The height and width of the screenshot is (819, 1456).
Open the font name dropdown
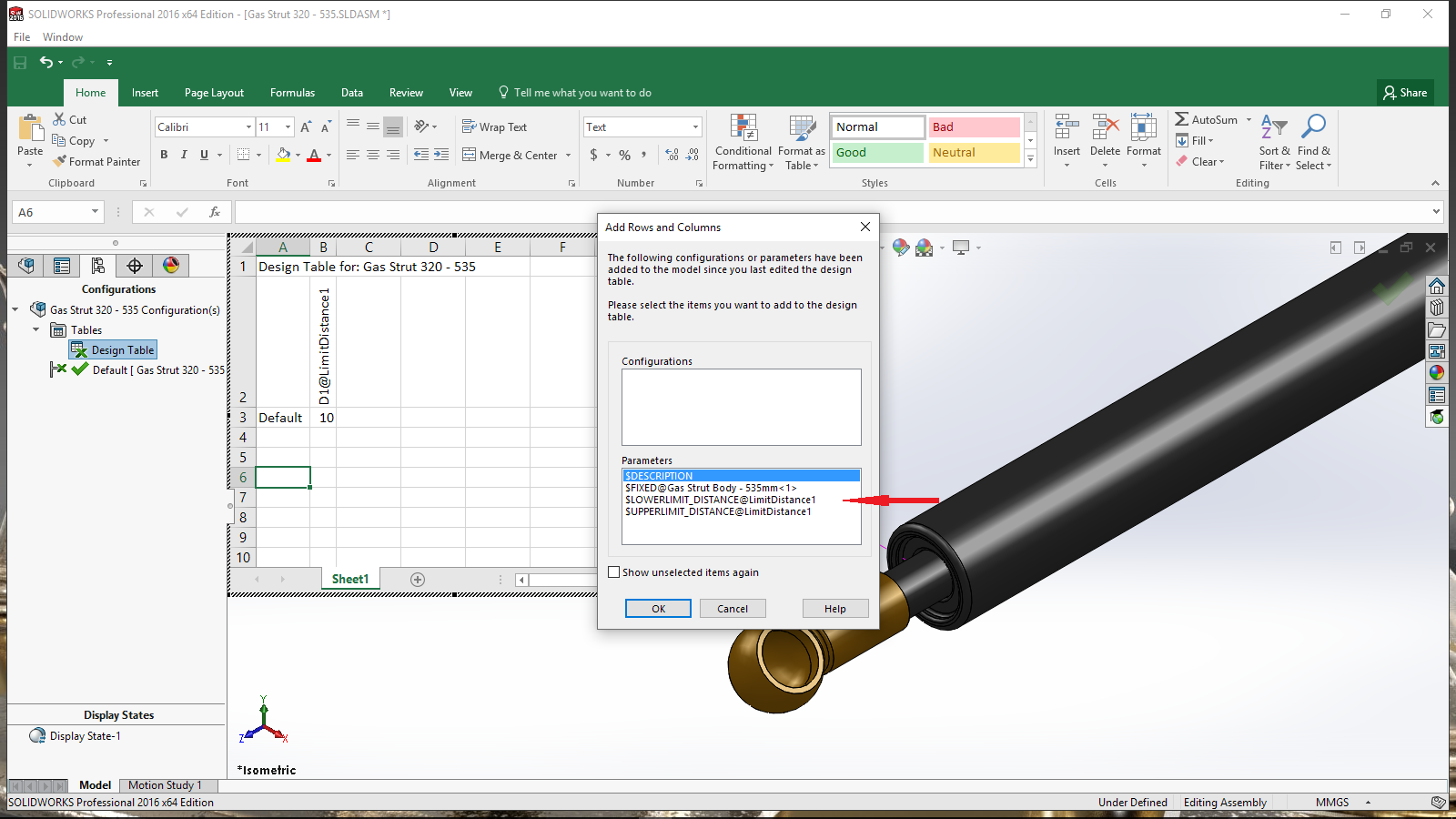[248, 127]
